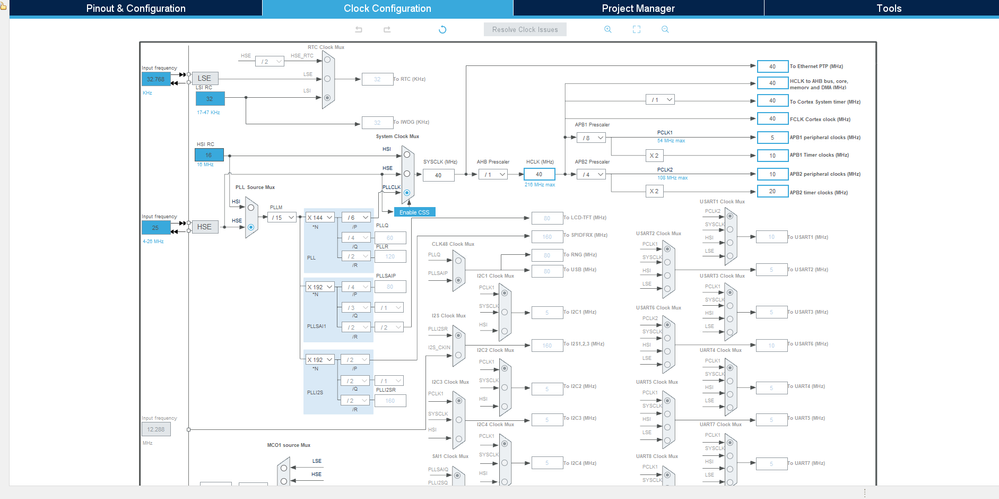The height and width of the screenshot is (499, 999).
Task: Select the Clock Configuration tab
Action: 387,8
